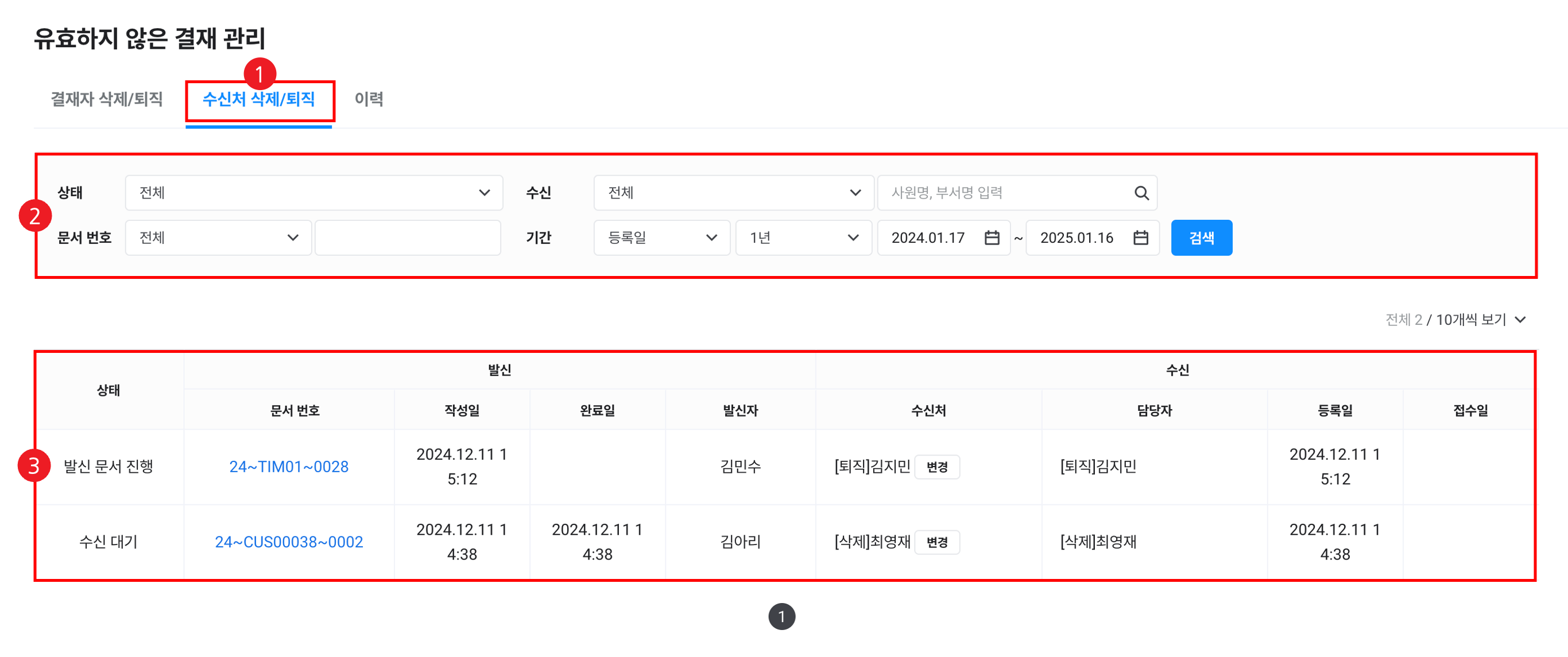1568x657 pixels.
Task: Expand the 상태 dropdown
Action: click(313, 193)
